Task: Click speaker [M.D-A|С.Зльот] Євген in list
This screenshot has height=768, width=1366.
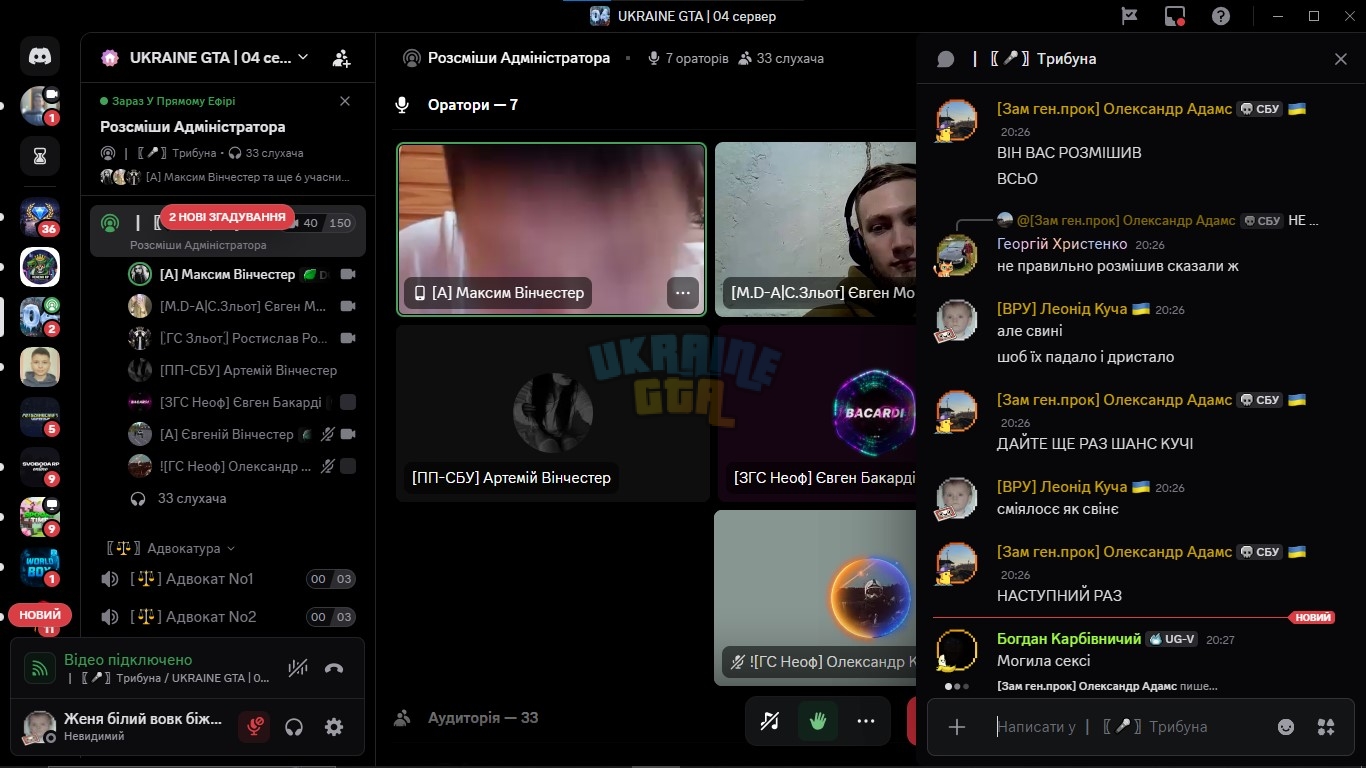Action: point(243,306)
